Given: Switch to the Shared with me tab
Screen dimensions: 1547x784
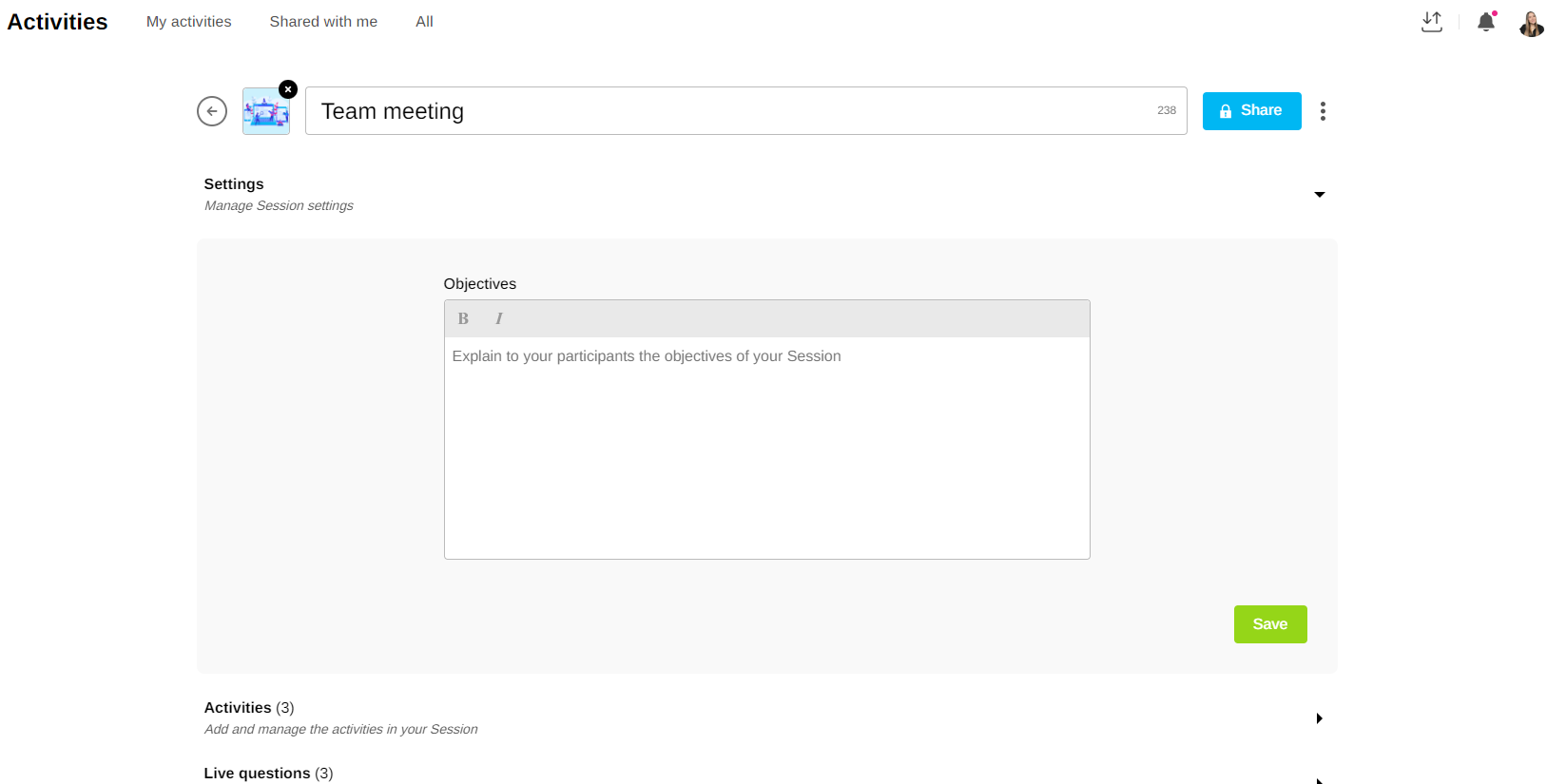Looking at the screenshot, I should (x=323, y=22).
